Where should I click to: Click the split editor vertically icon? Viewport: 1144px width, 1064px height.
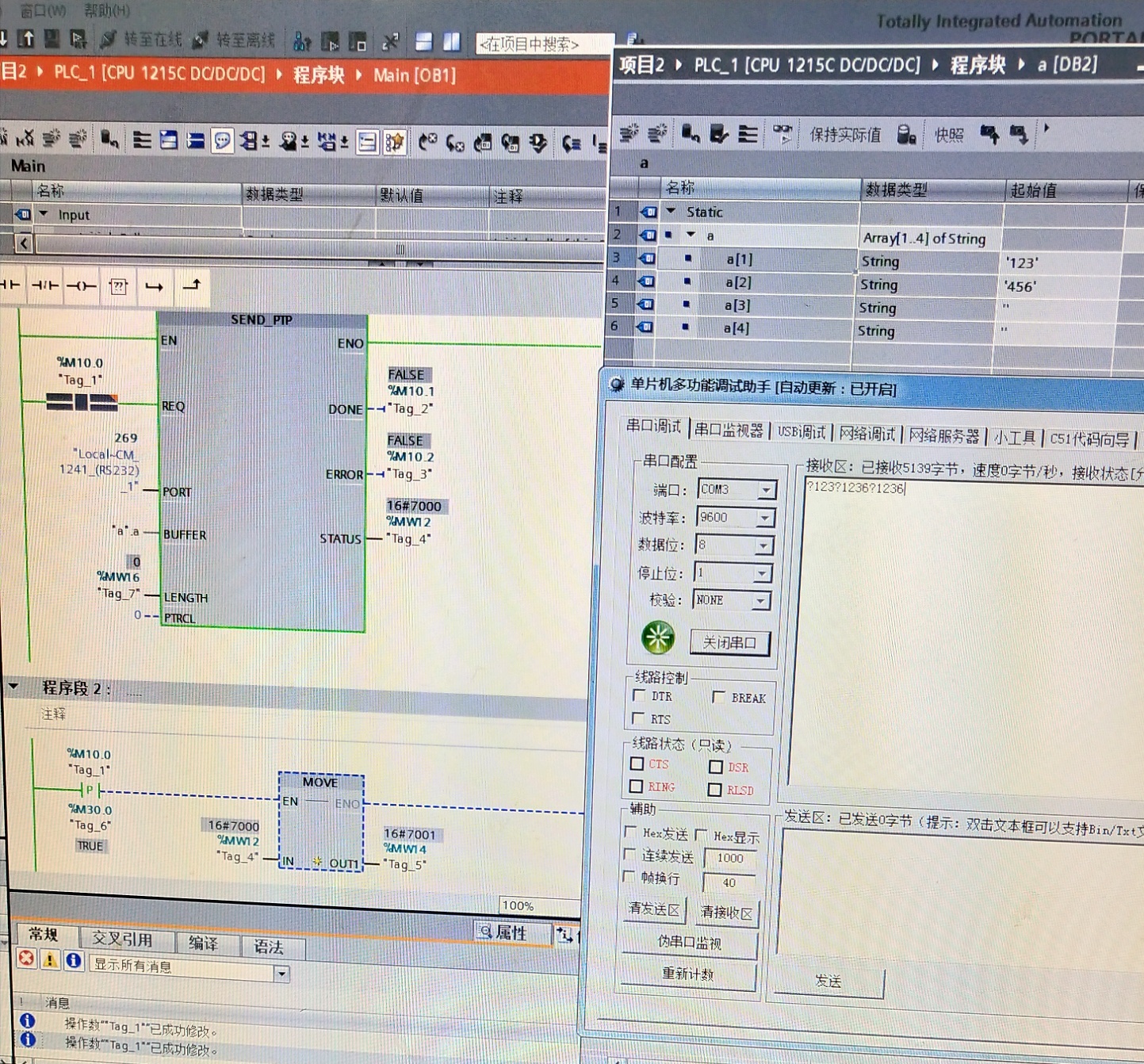(452, 41)
